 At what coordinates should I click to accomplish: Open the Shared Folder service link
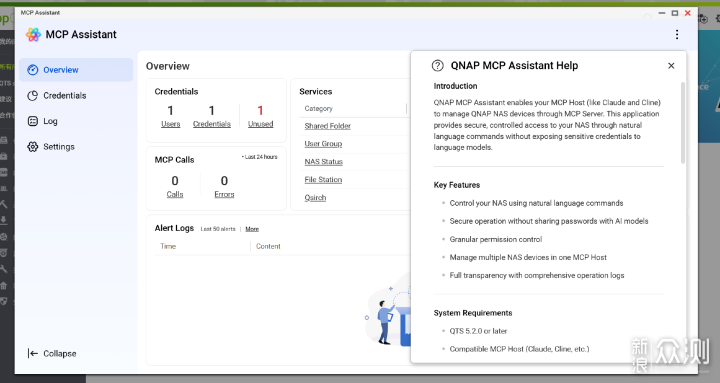327,126
